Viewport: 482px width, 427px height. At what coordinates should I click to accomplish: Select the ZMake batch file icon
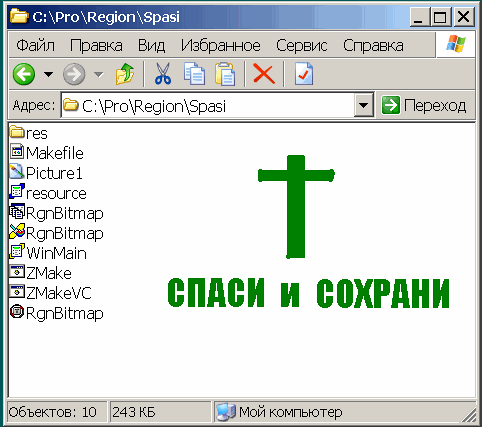pyautogui.click(x=17, y=272)
